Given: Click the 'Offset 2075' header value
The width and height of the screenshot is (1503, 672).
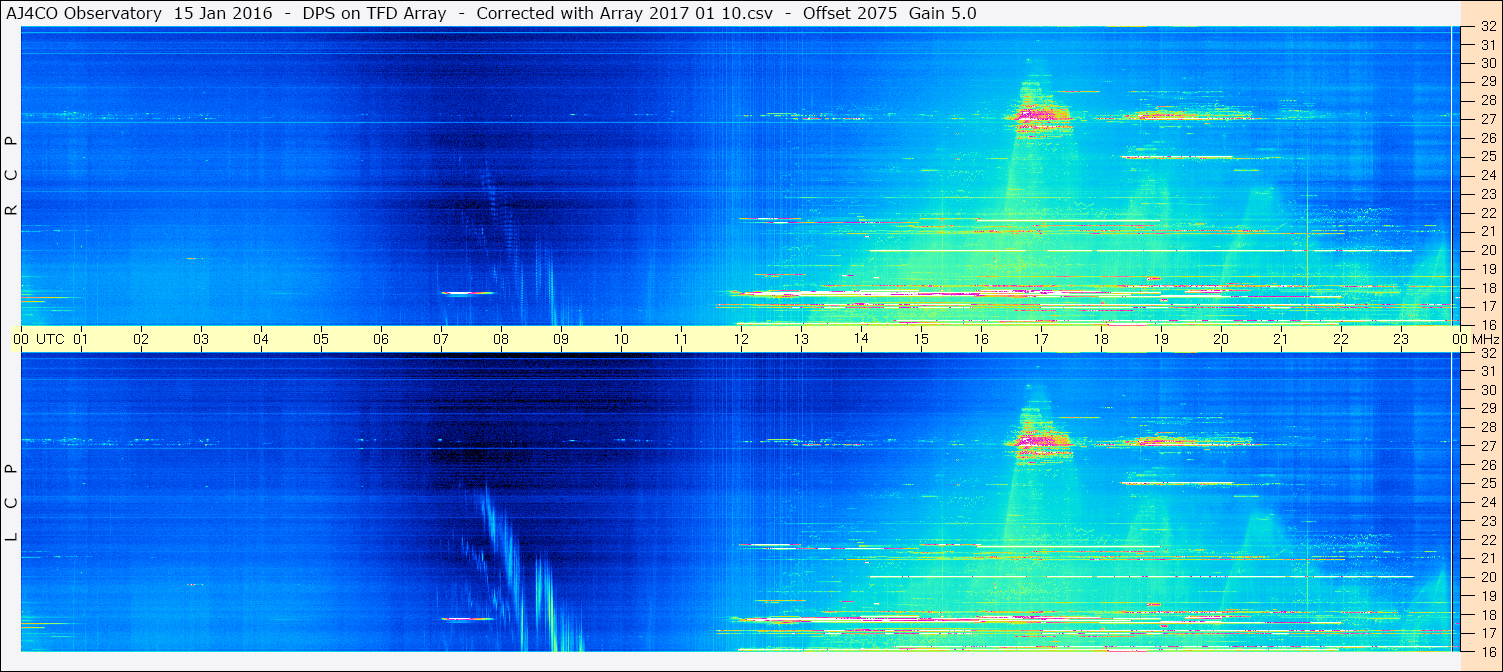Looking at the screenshot, I should click(x=850, y=13).
